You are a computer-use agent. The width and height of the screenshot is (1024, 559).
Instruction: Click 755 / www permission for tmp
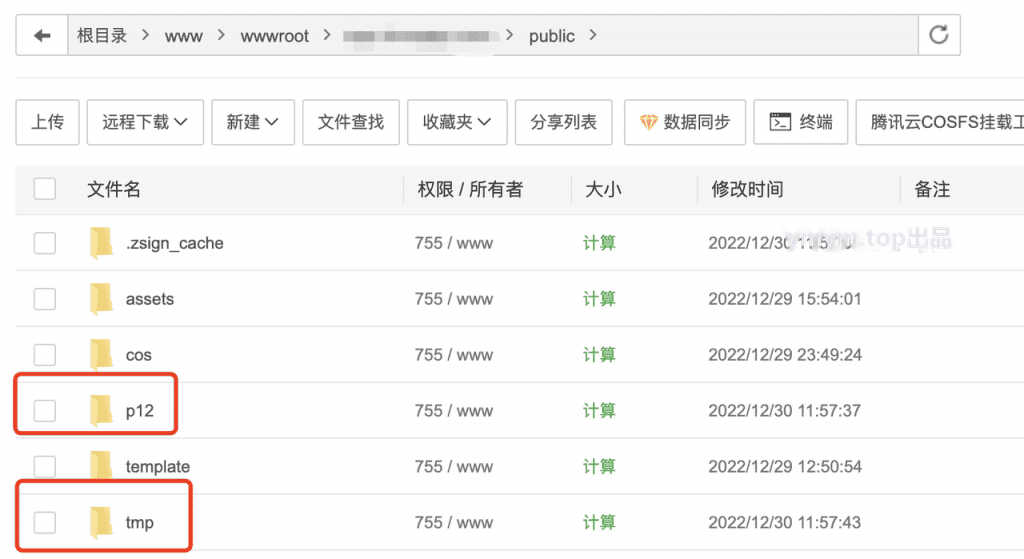[454, 522]
